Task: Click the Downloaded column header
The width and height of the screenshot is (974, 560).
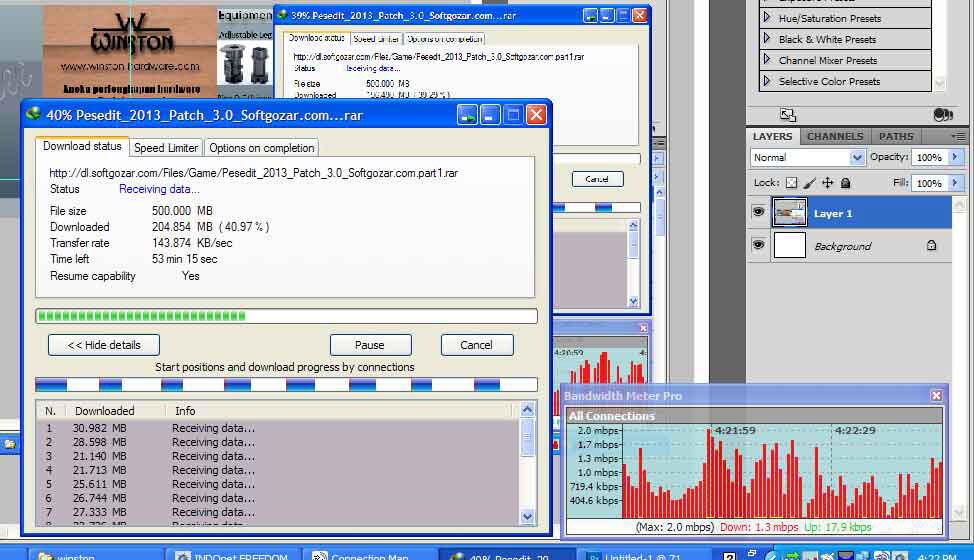Action: pos(104,410)
